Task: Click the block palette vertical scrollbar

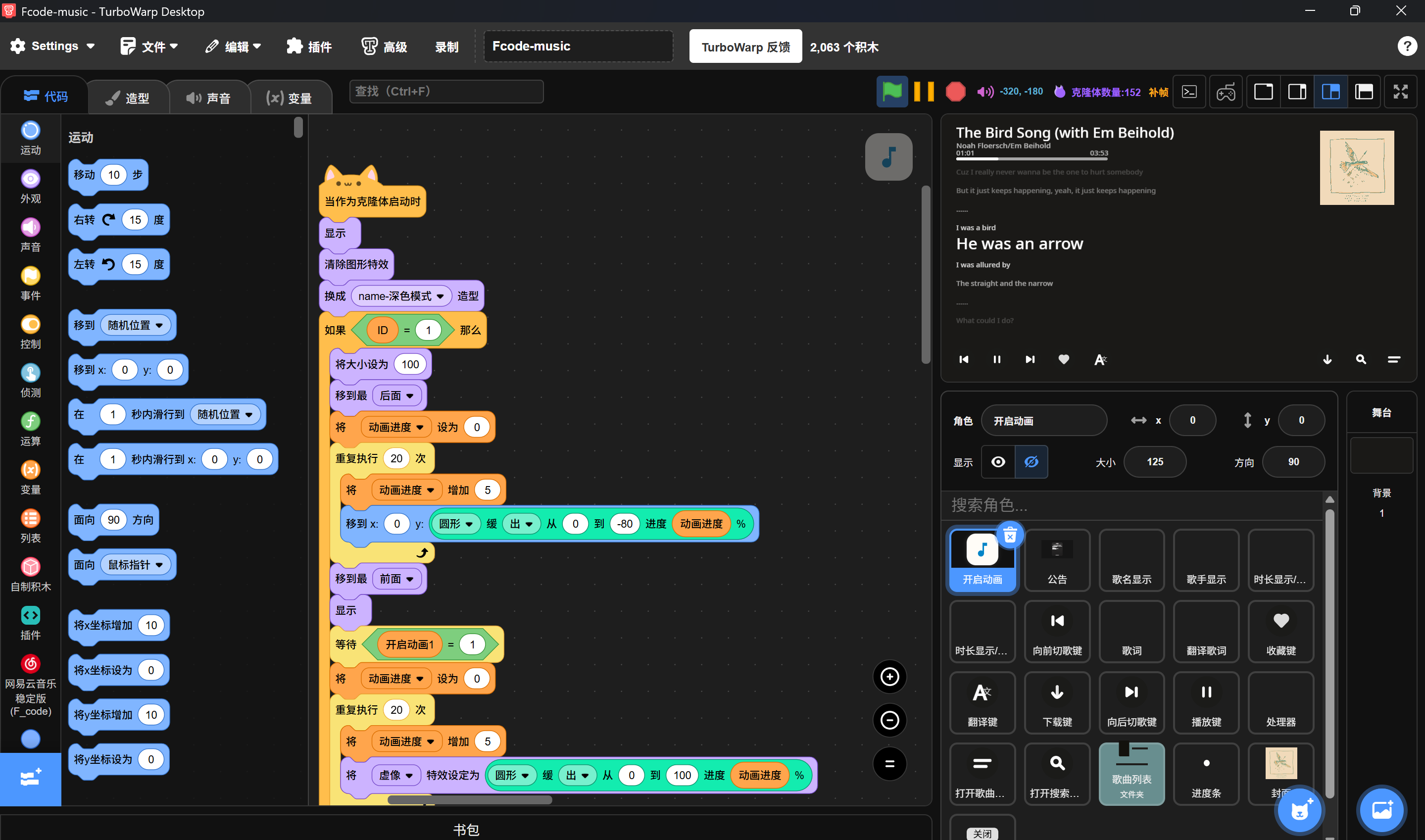Action: click(298, 127)
